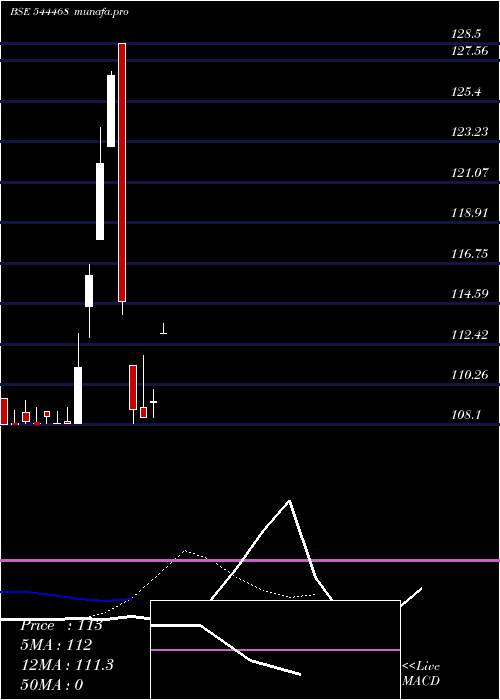Click the BSE 544468 ticker label

39,12
